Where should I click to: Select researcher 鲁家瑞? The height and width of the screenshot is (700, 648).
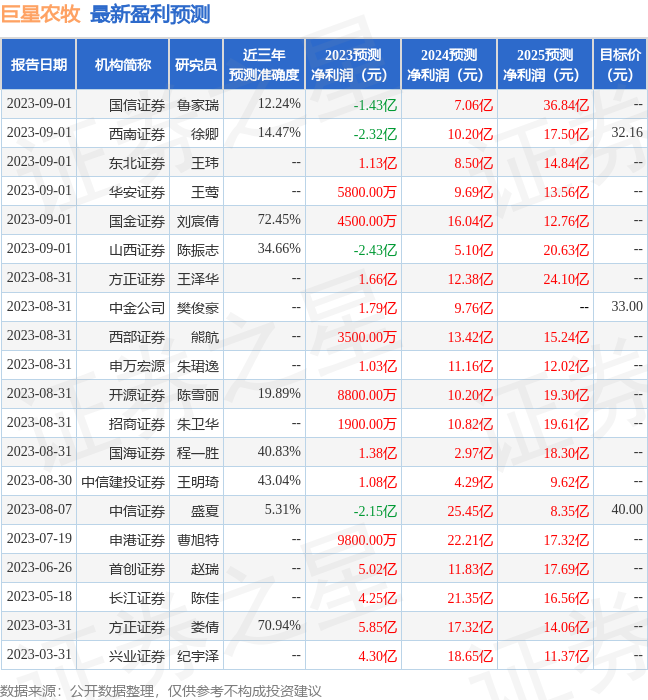click(198, 105)
